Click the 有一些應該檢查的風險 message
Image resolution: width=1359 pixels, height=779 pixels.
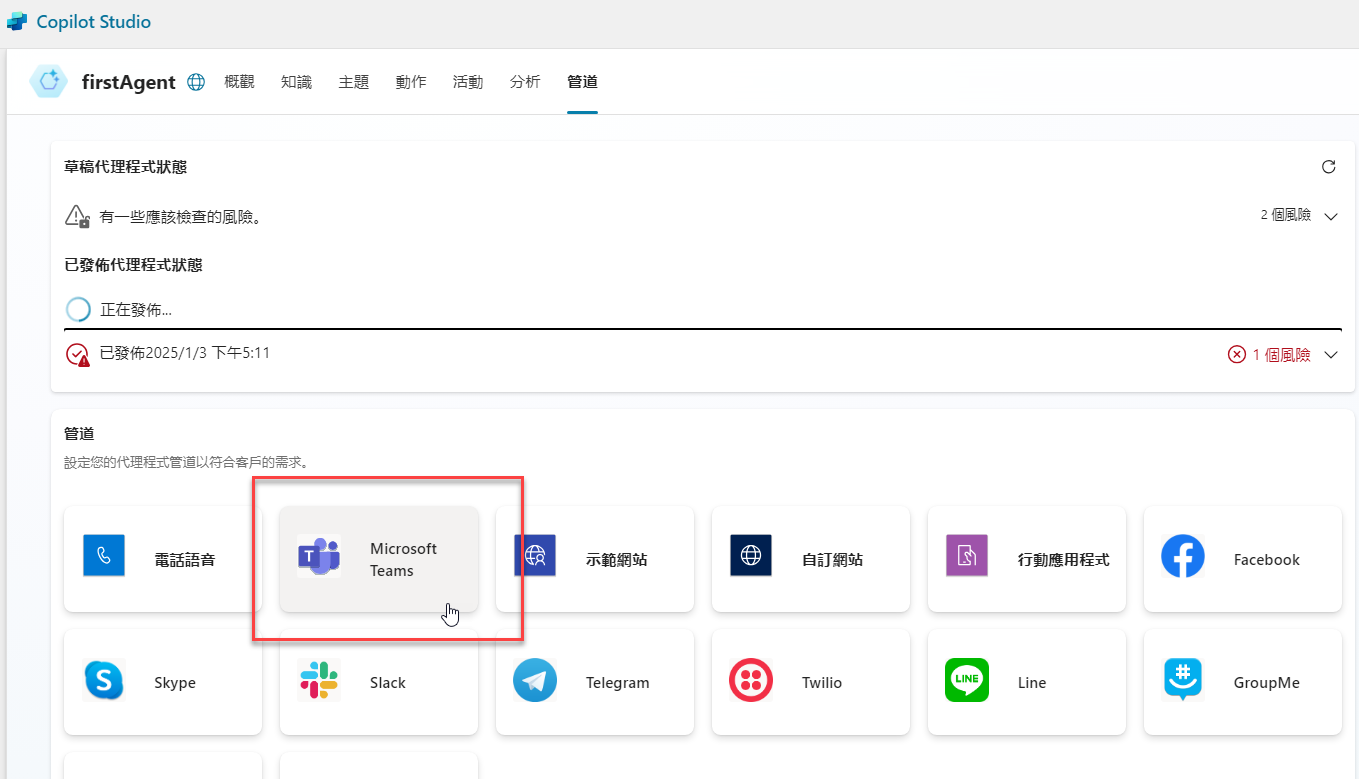(x=181, y=216)
